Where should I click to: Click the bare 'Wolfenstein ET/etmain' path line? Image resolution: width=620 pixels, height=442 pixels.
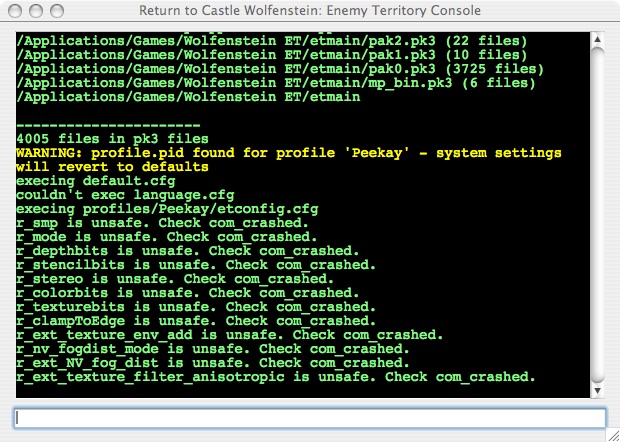(188, 97)
